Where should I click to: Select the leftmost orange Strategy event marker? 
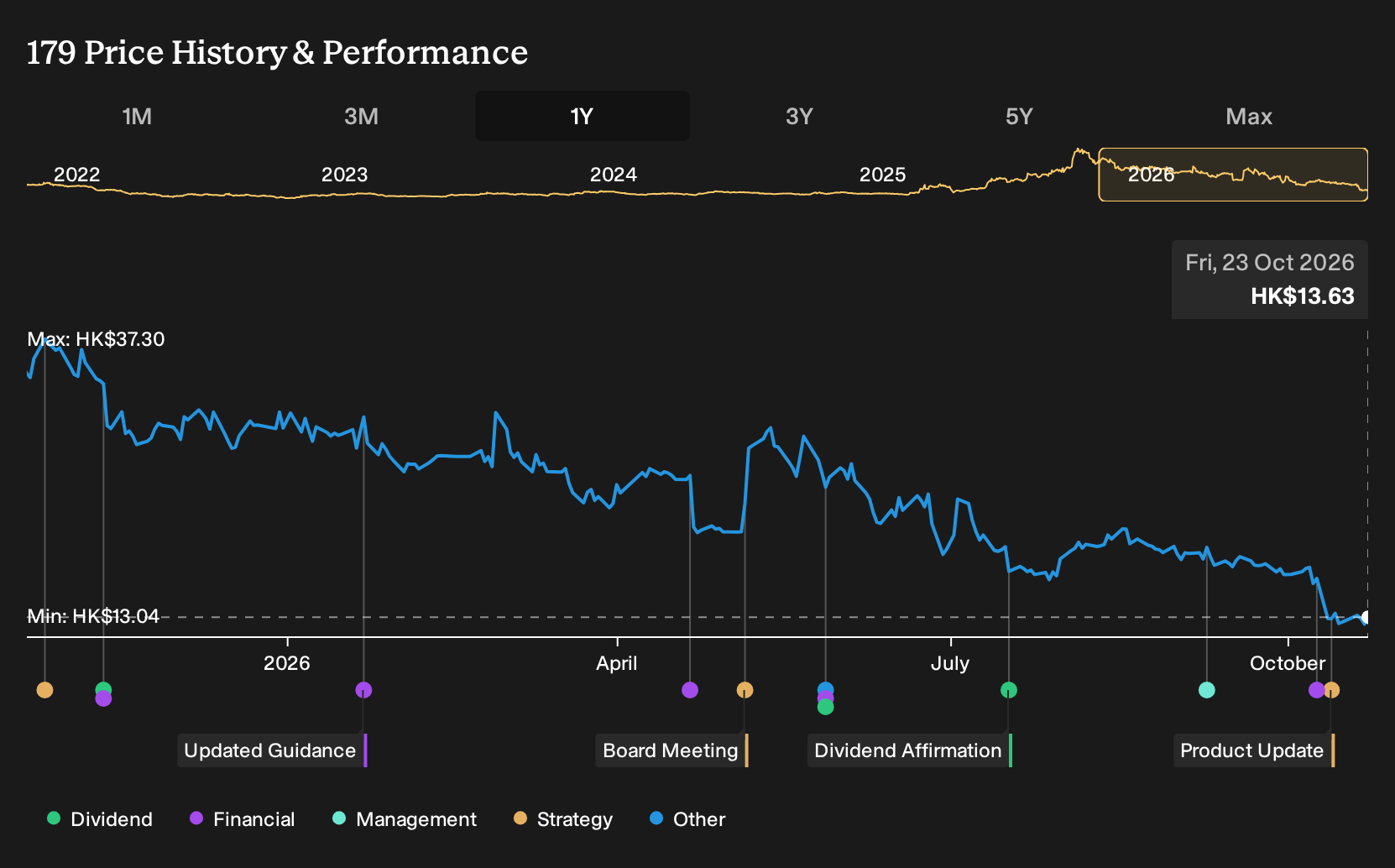44,690
